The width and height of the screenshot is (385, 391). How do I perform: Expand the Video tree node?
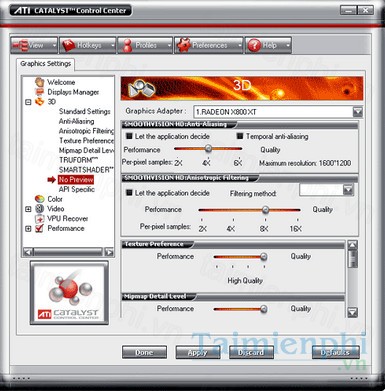point(28,209)
